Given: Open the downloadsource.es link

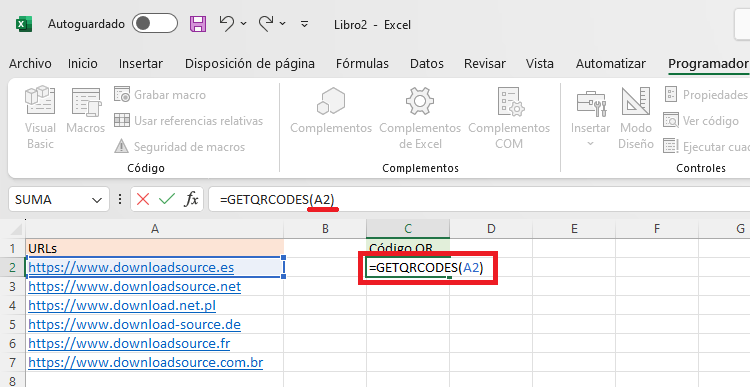Looking at the screenshot, I should point(131,267).
